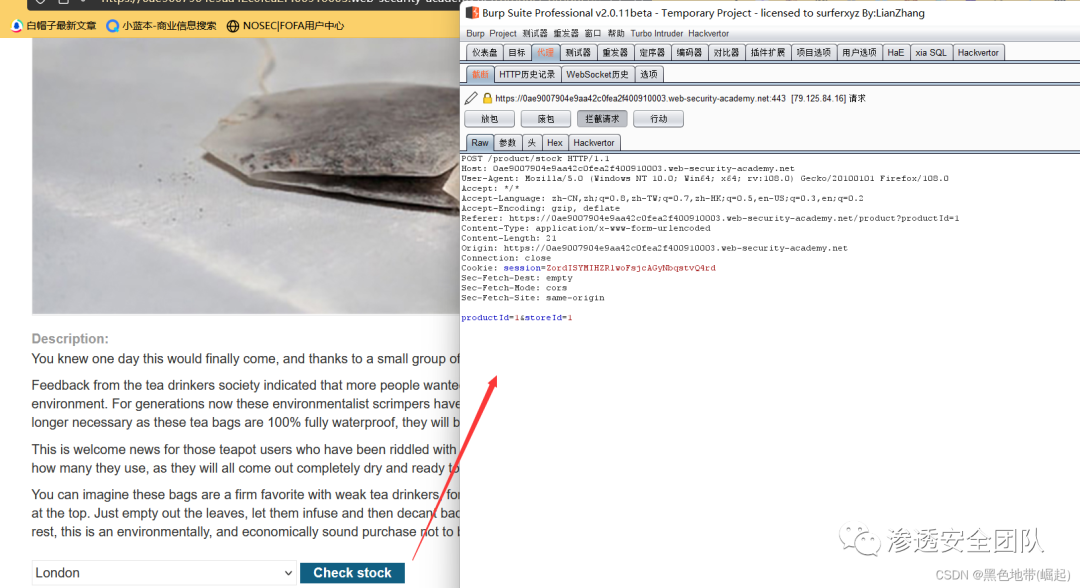
Task: Switch to the 定序器 tab
Action: pyautogui.click(x=652, y=52)
